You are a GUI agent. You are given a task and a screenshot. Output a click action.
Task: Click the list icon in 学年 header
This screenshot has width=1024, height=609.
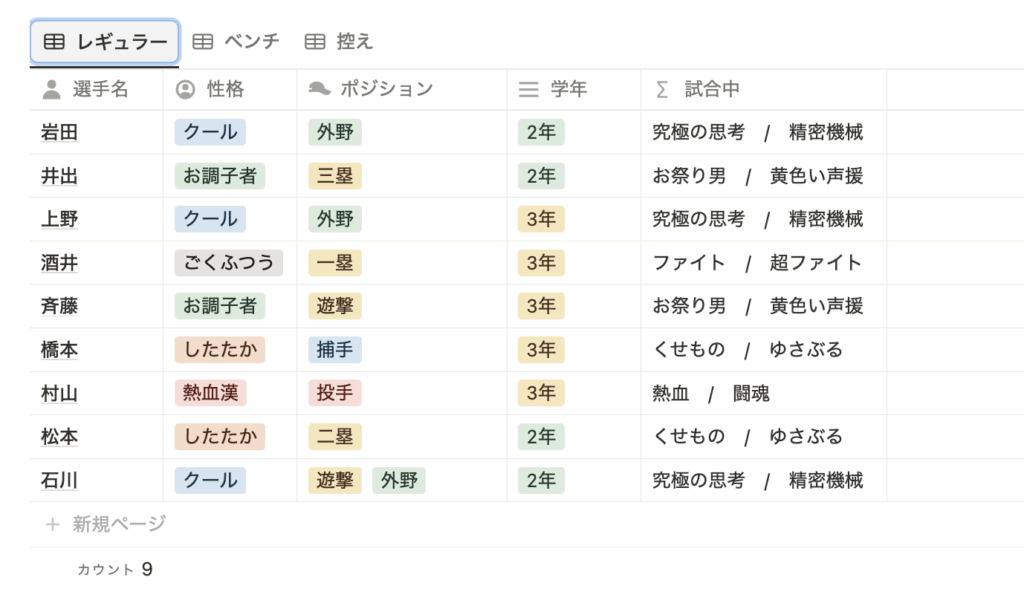(x=528, y=89)
